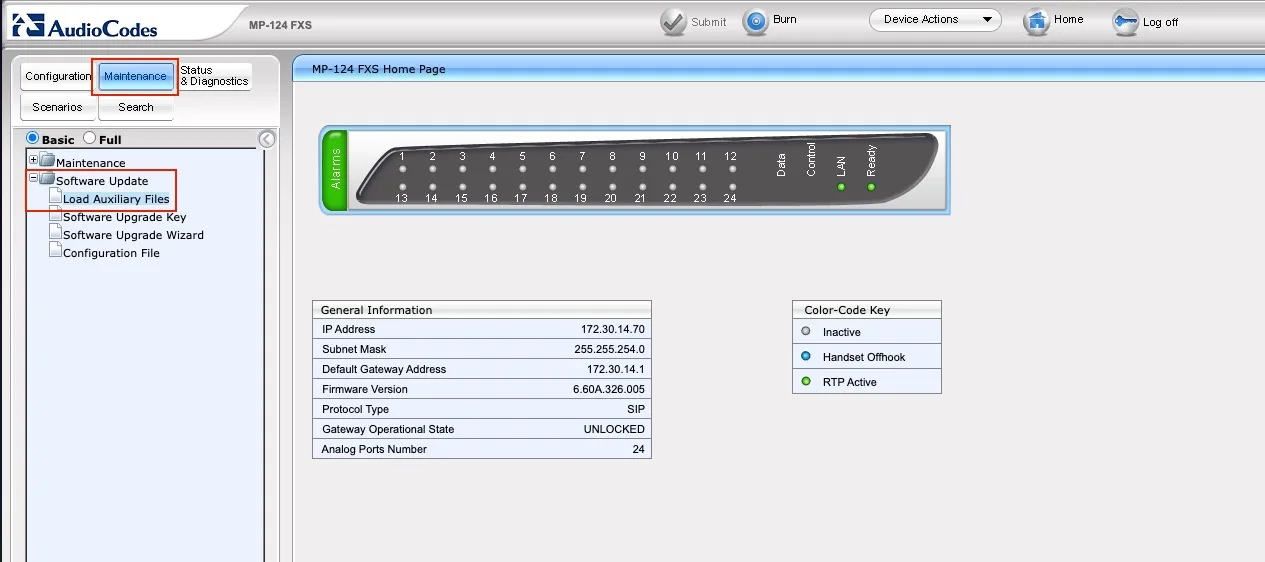
Task: Click the Ready status LED
Action: 871,186
